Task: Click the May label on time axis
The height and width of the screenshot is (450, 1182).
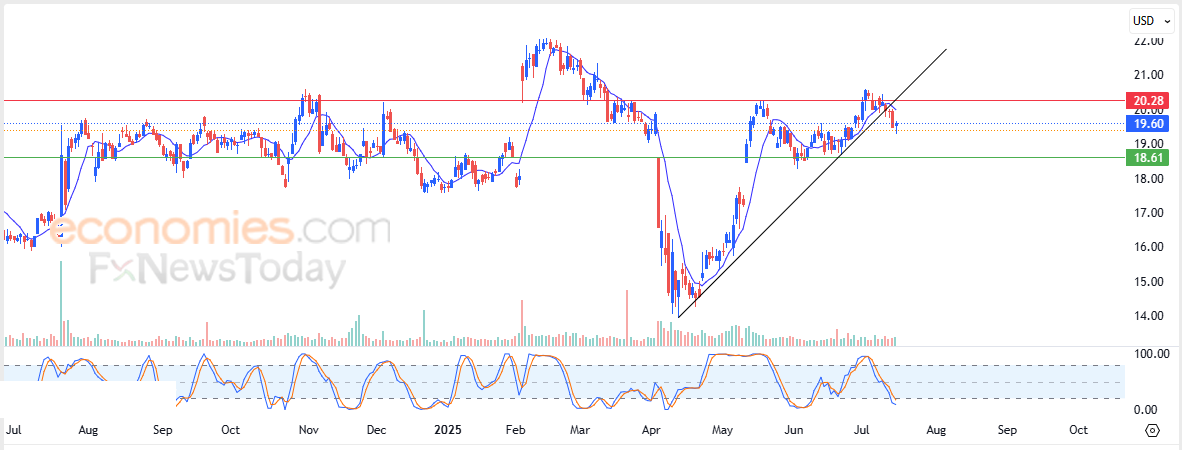Action: pyautogui.click(x=722, y=430)
